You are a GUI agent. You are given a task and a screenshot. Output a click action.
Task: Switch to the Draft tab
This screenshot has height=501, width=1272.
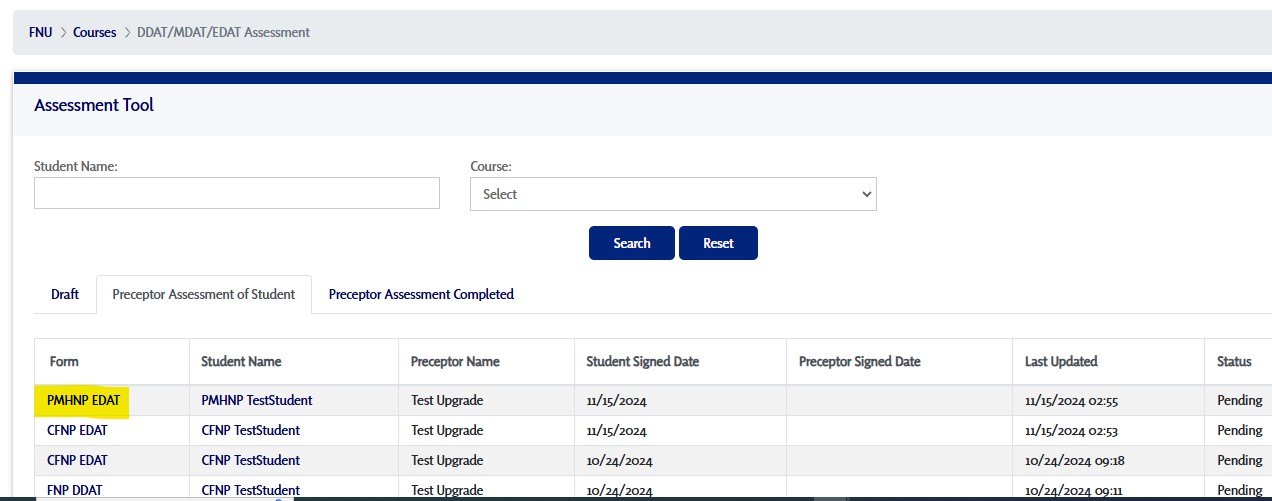click(x=65, y=294)
